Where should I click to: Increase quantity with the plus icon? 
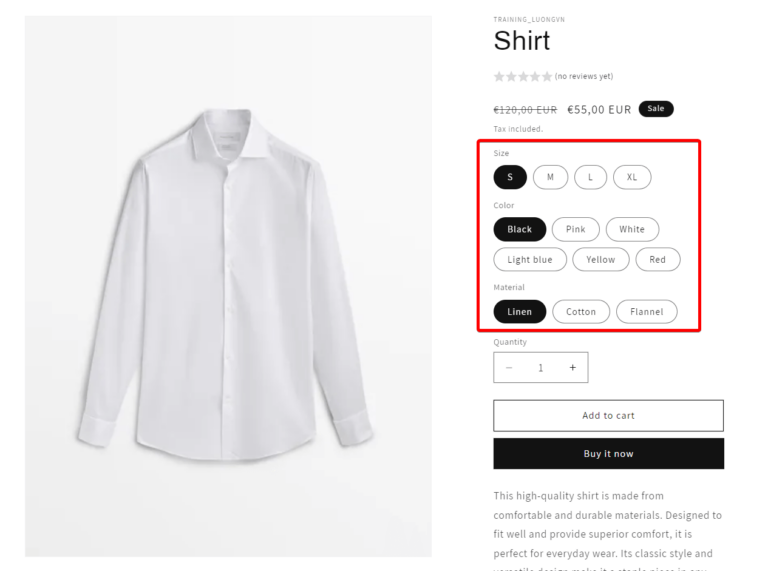pos(572,367)
